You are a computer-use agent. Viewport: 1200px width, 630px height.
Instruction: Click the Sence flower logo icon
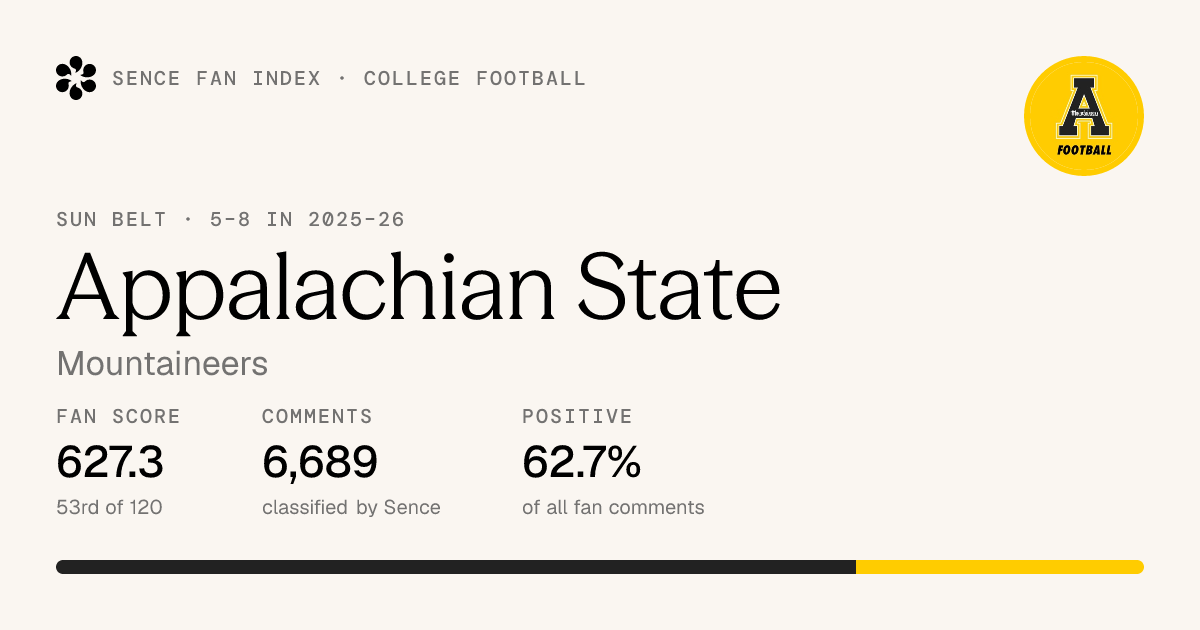(x=76, y=78)
